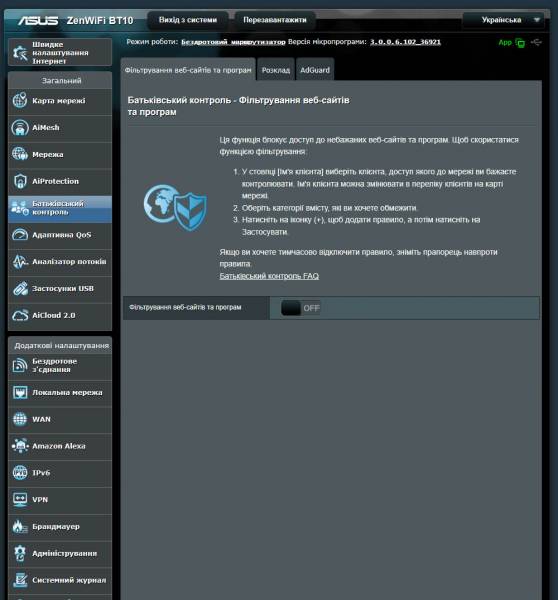Click the Додаткові налаштування section header
Viewport: 558px width, 600px height.
[x=61, y=346]
